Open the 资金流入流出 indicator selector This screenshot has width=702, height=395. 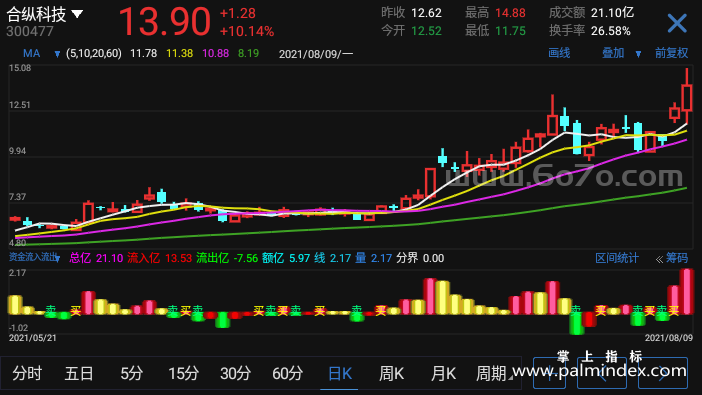click(34, 257)
